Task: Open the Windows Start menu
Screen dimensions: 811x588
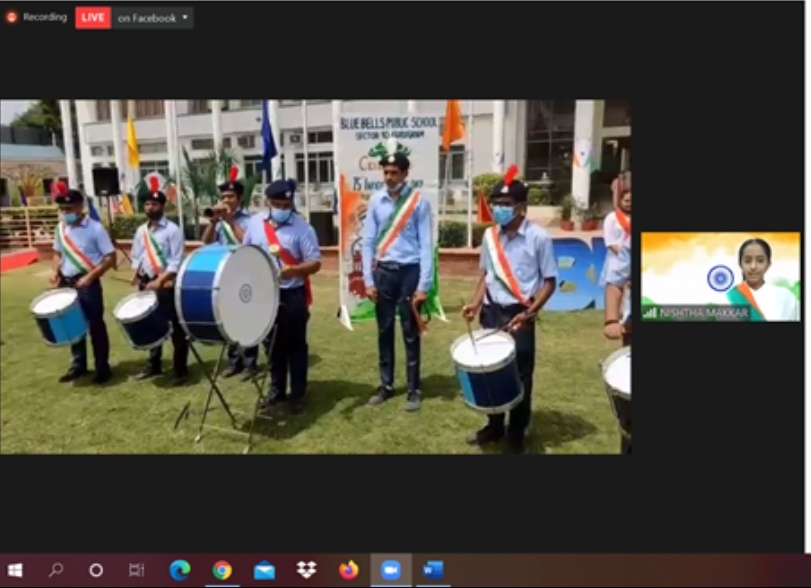Action: pyautogui.click(x=16, y=570)
